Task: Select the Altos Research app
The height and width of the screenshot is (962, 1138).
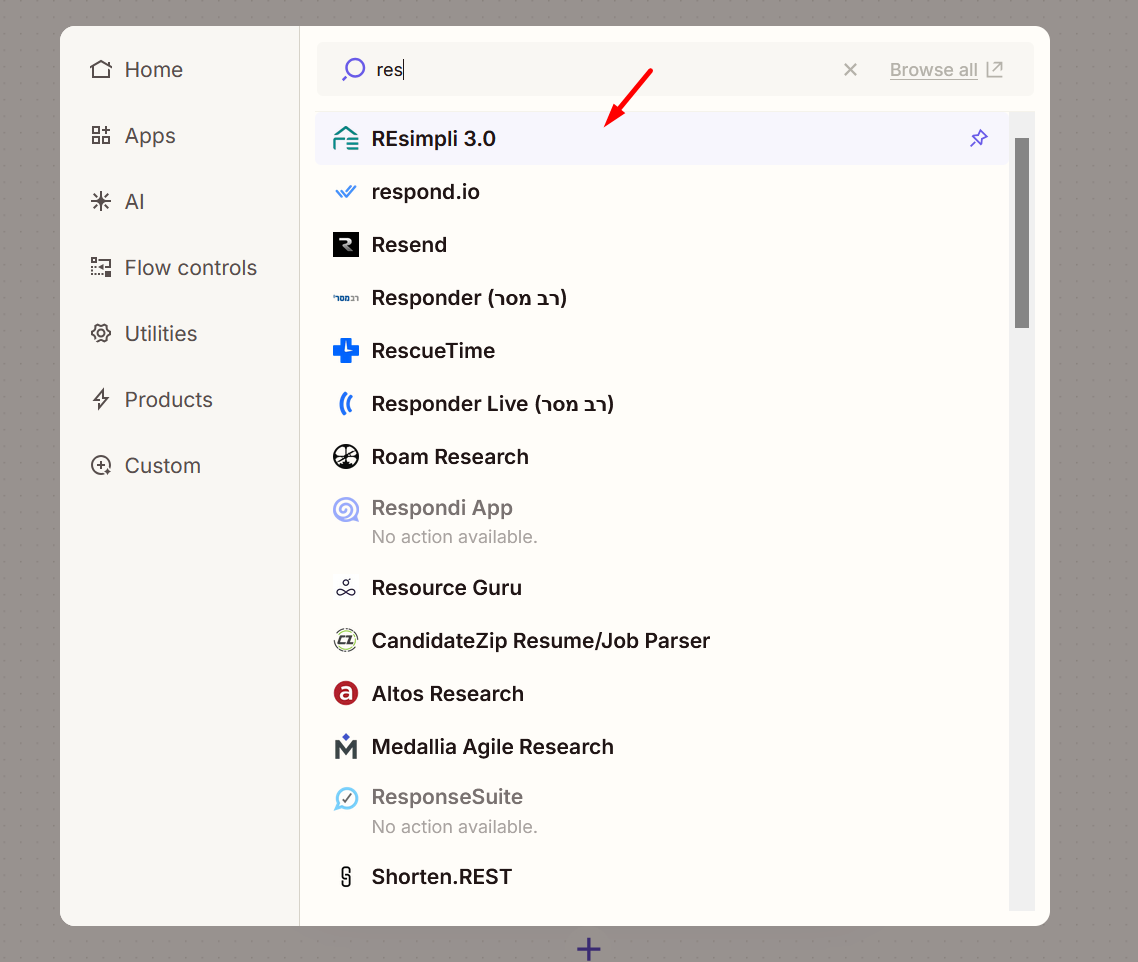Action: 661,693
